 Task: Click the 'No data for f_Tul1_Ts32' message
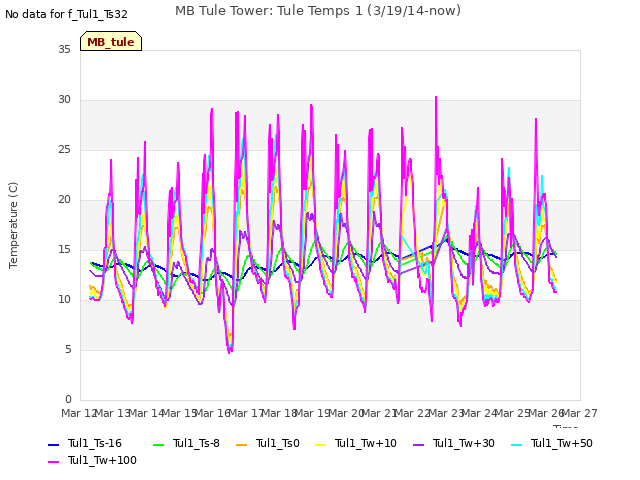coord(66,14)
